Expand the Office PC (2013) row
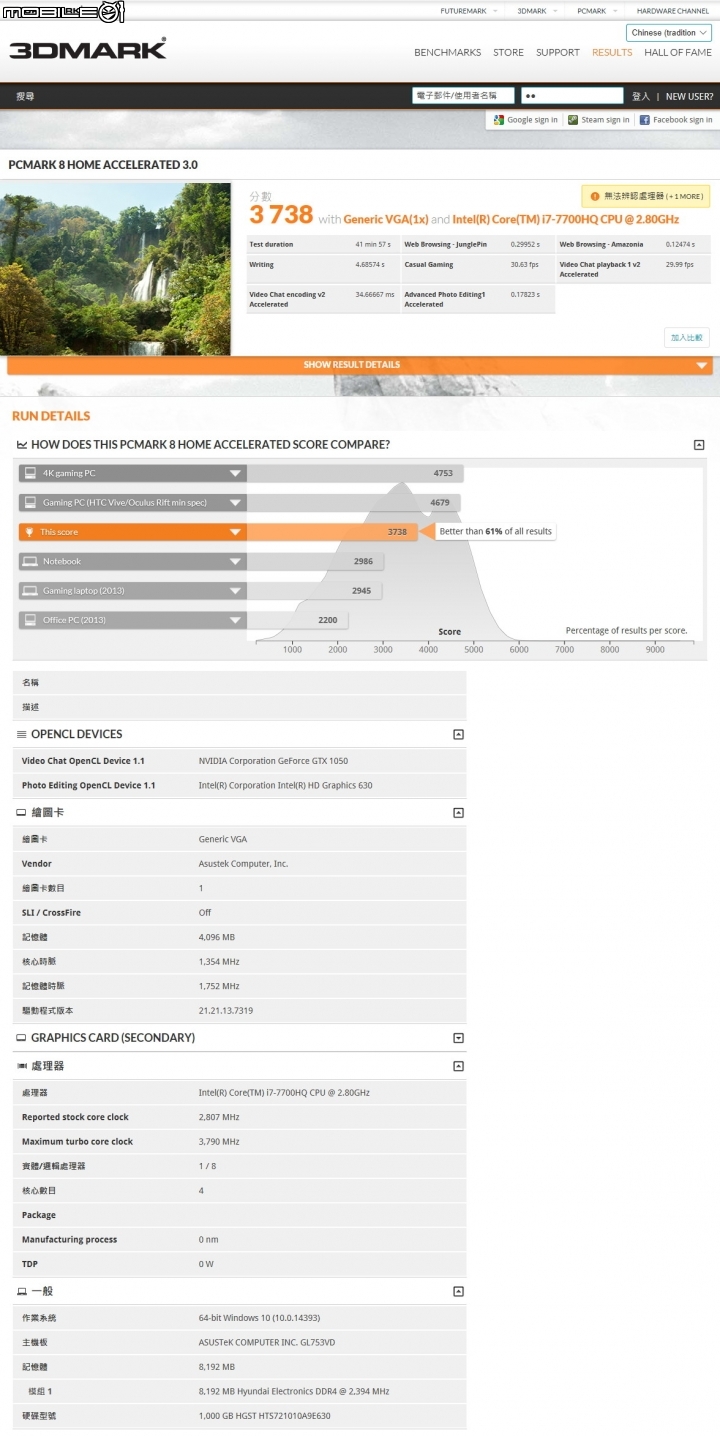Image resolution: width=720 pixels, height=1436 pixels. [x=235, y=620]
